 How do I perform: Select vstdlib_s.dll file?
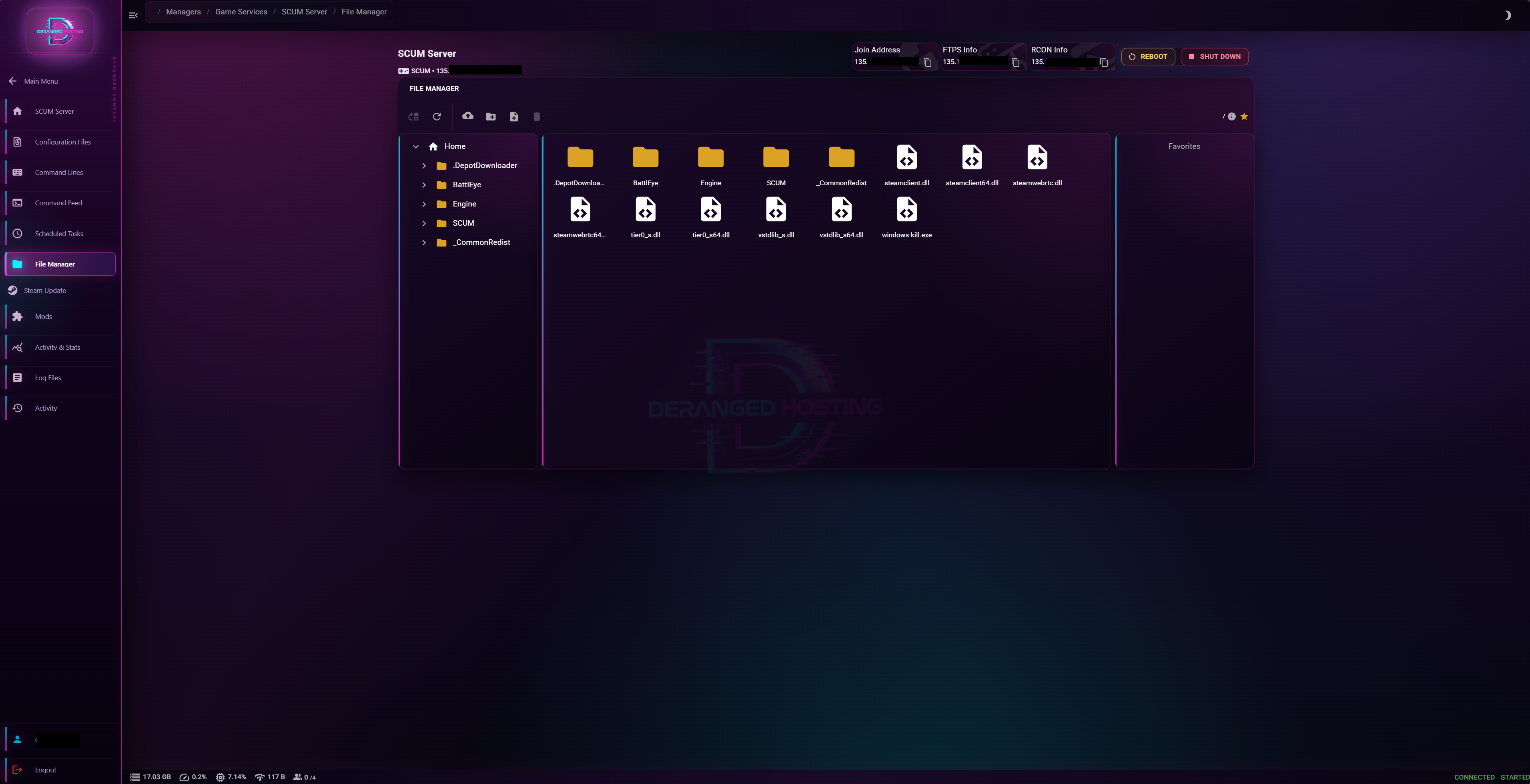click(x=776, y=217)
